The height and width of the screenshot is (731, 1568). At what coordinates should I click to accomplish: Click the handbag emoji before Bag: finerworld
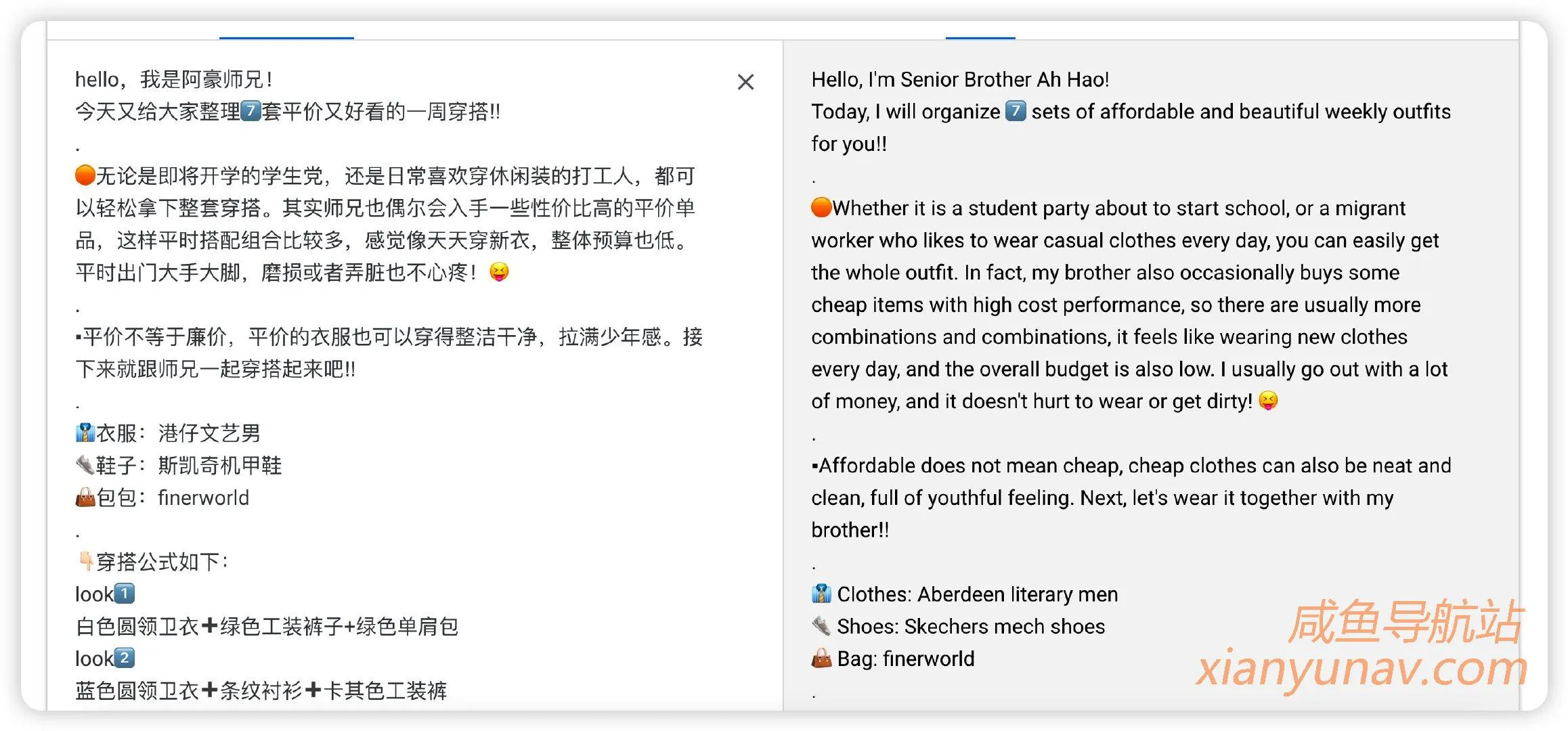coord(821,659)
